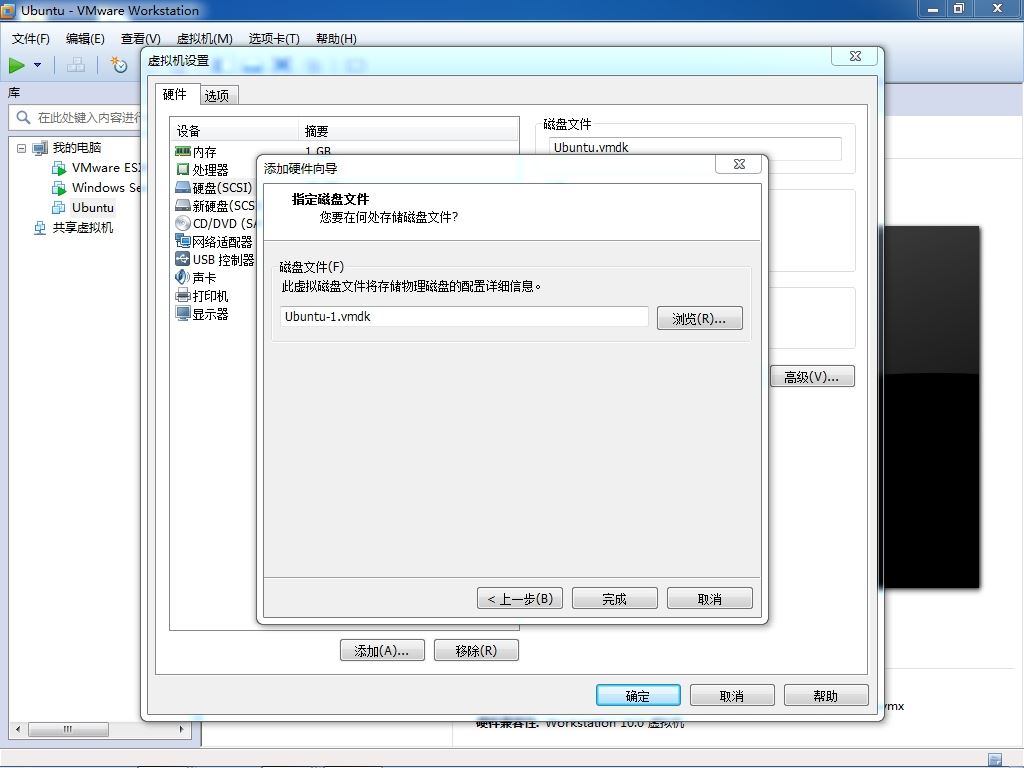
Task: Confirm settings with 确定 button
Action: click(x=638, y=696)
